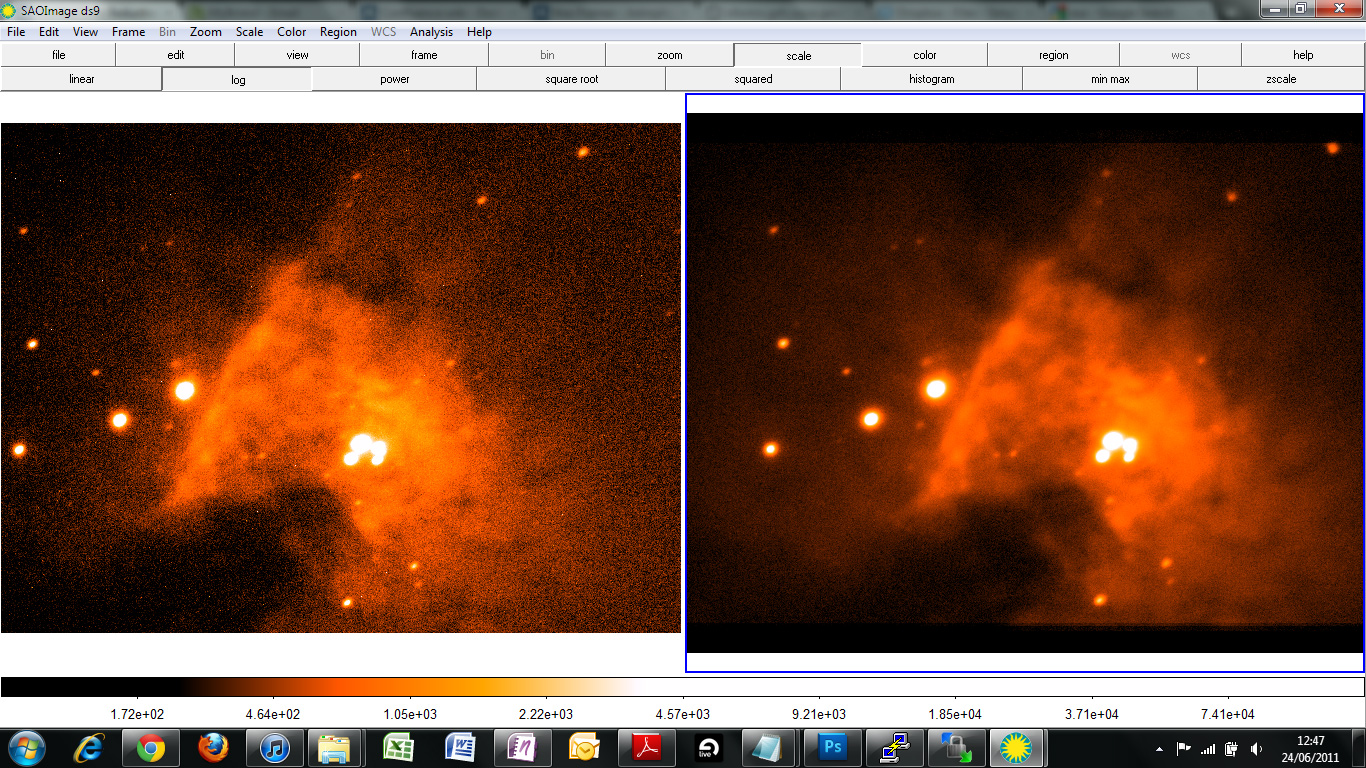This screenshot has width=1366, height=768.
Task: Show the zoom buttons group
Action: pos(669,55)
